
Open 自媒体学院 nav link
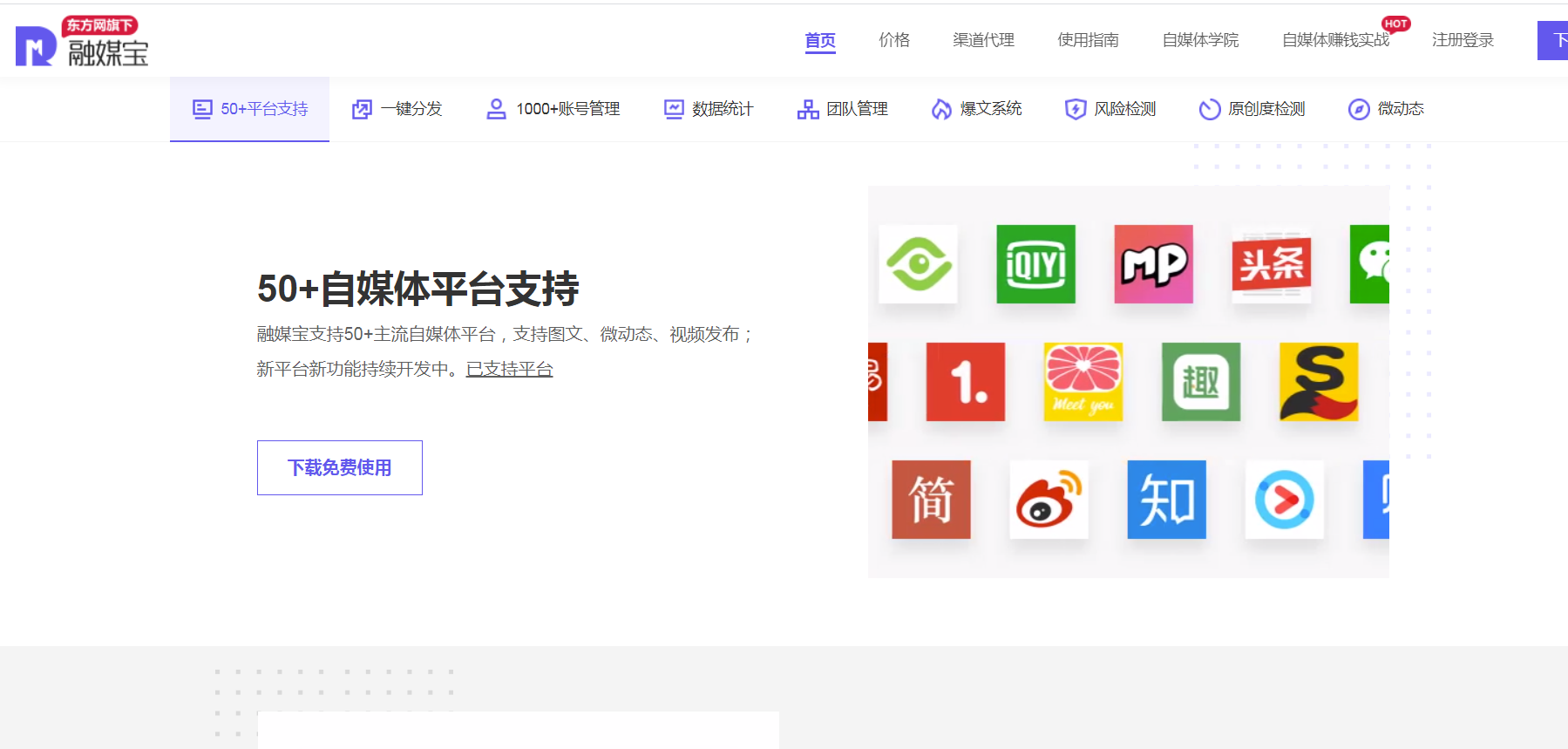1200,40
